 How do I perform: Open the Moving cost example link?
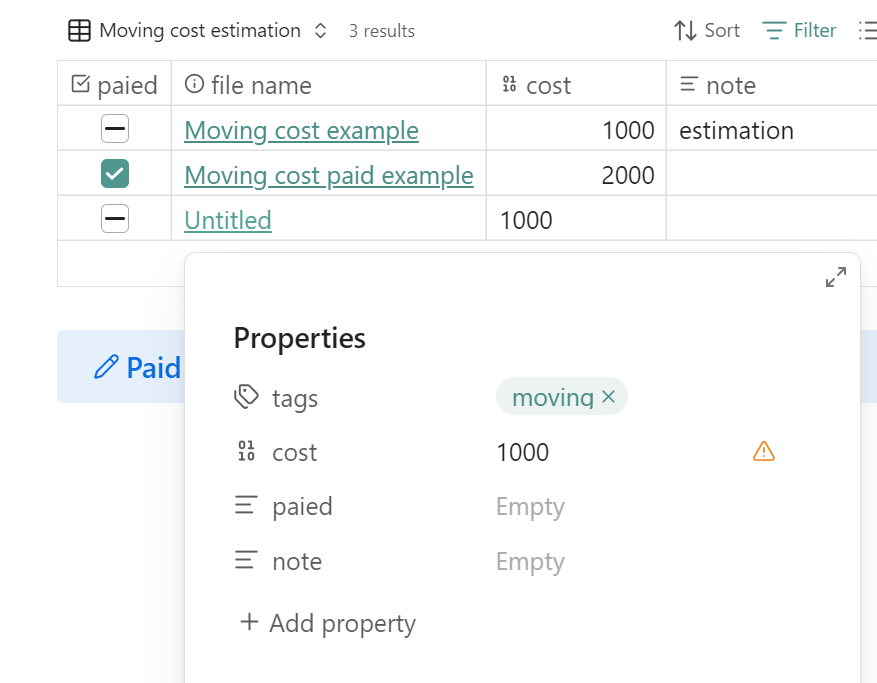(x=301, y=131)
